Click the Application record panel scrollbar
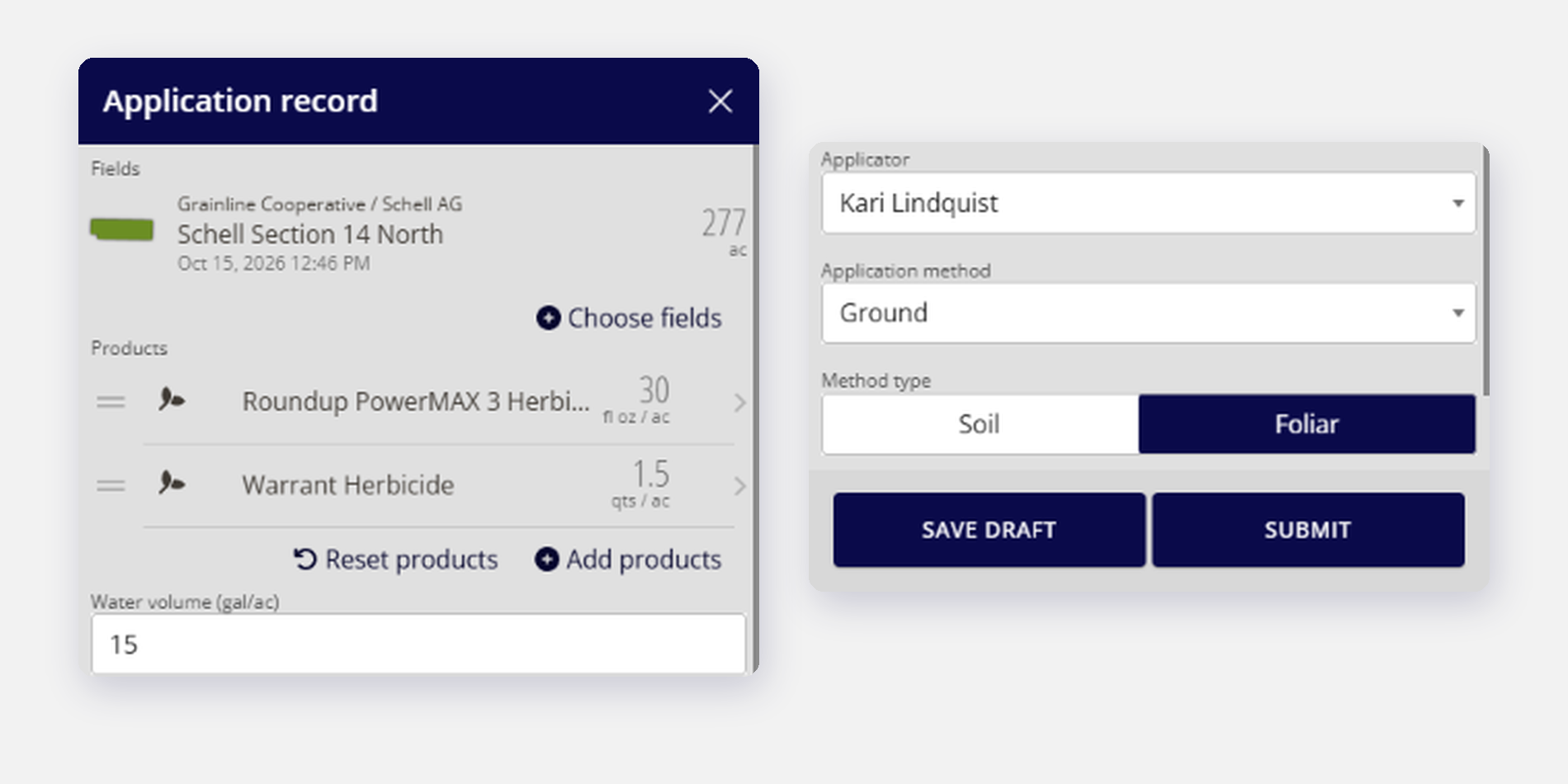The height and width of the screenshot is (784, 1568). 755,409
